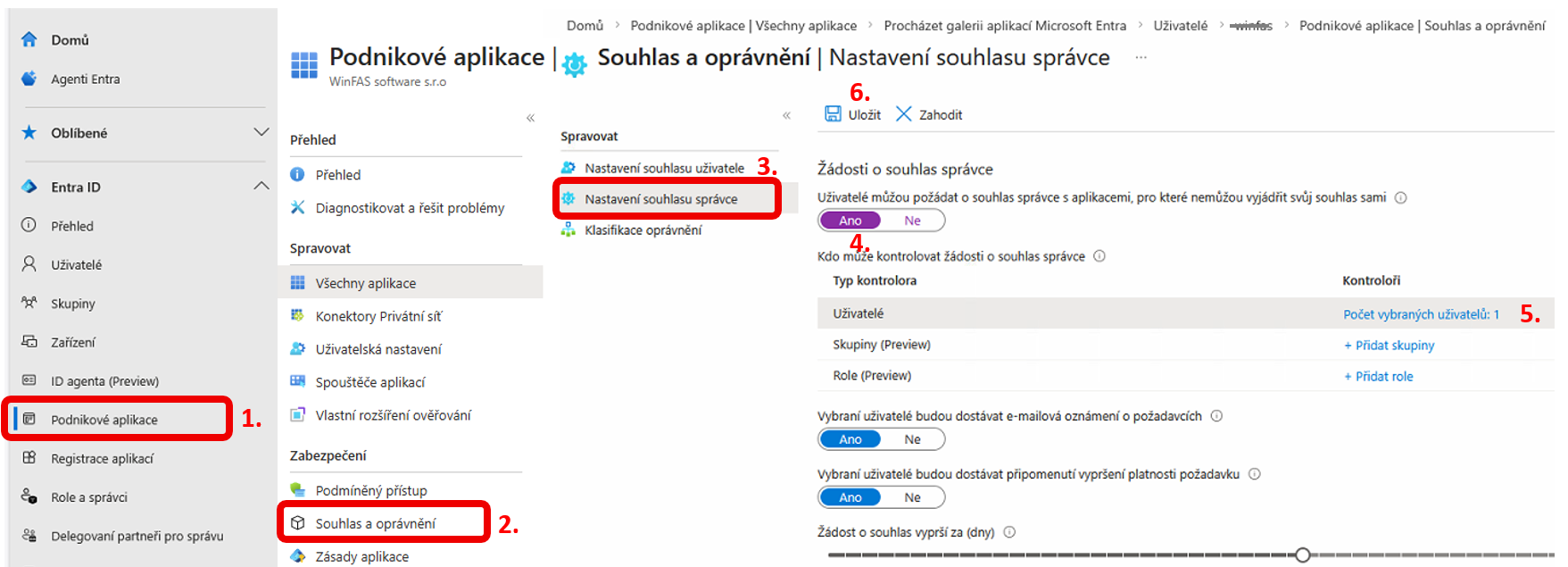The image size is (1568, 567).
Task: Open Souhlas a oprávnění in Zabezpečení
Action: pyautogui.click(x=376, y=524)
